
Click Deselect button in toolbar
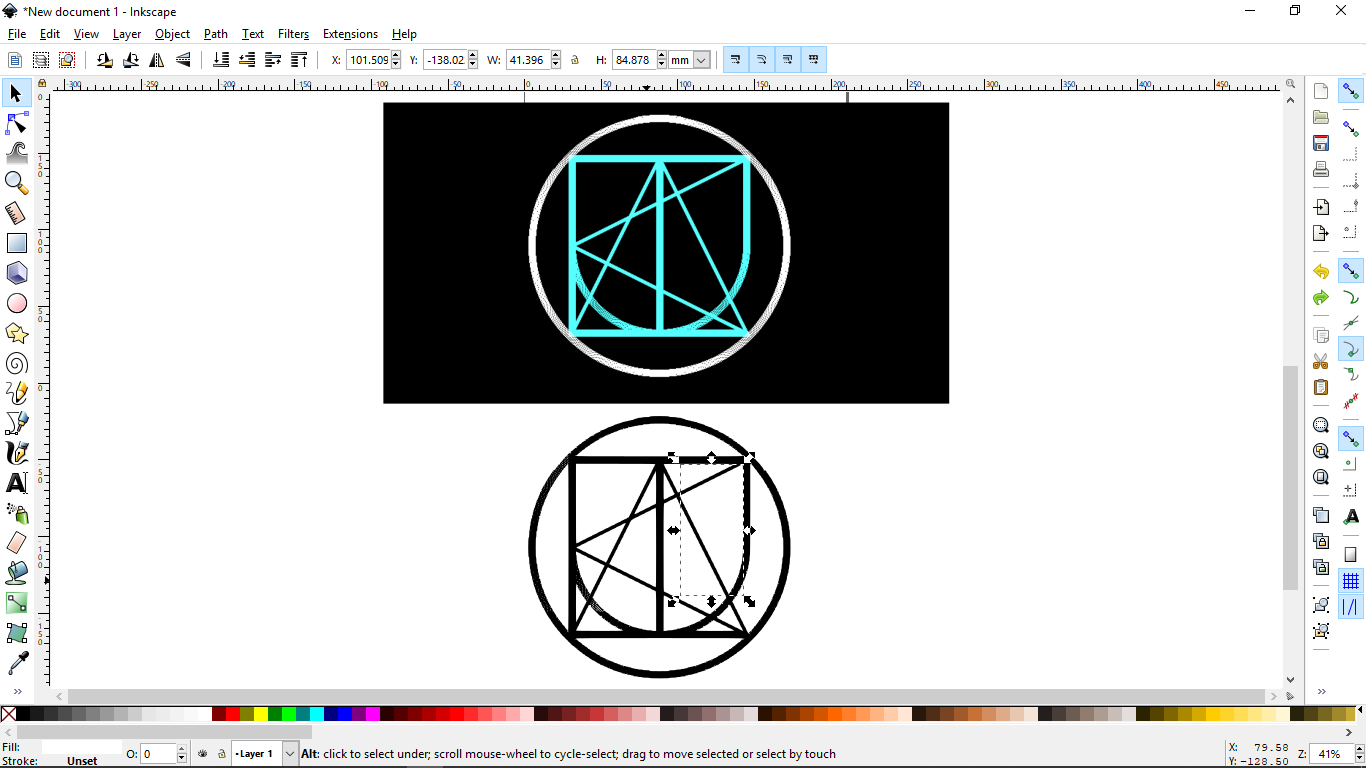click(67, 60)
